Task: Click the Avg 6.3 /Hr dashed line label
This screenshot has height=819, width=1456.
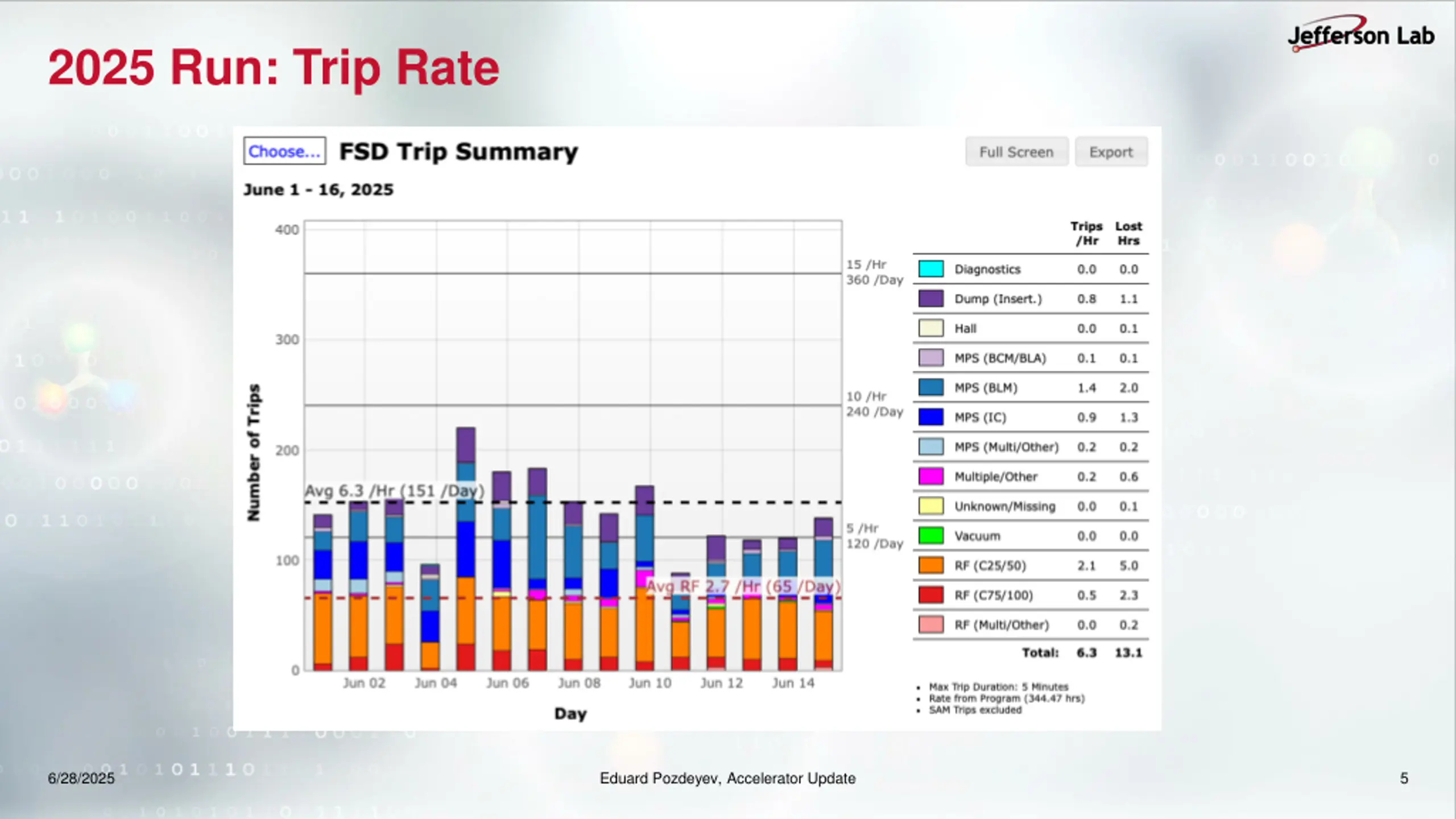Action: click(x=394, y=490)
